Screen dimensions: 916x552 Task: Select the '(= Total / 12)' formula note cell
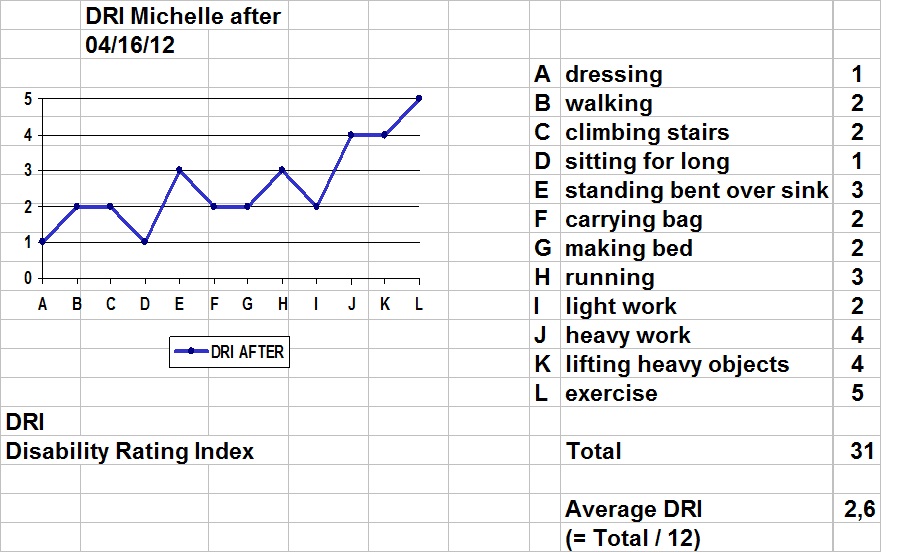click(x=696, y=538)
